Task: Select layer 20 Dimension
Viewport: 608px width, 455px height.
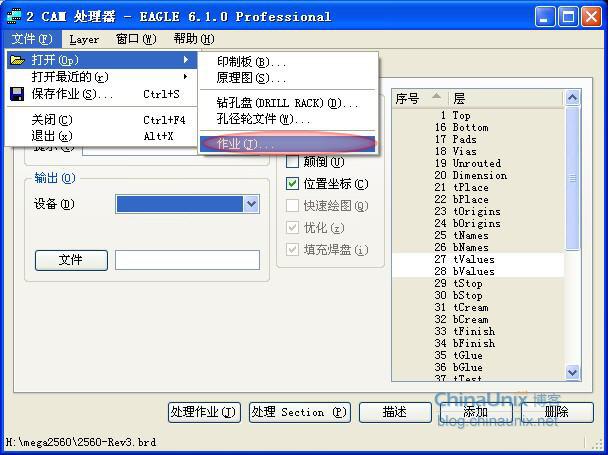Action: 478,175
